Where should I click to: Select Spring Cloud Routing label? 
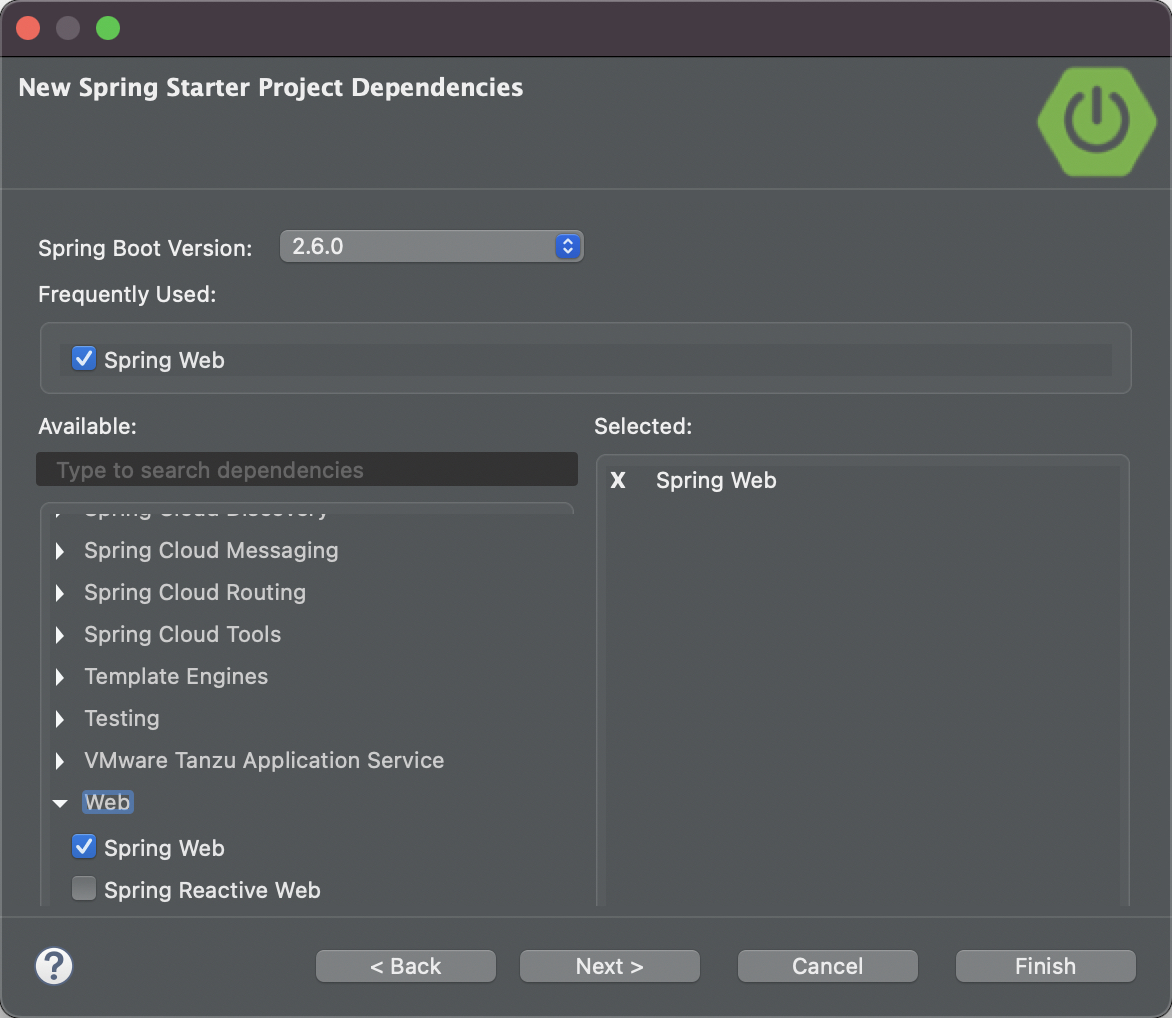point(195,593)
